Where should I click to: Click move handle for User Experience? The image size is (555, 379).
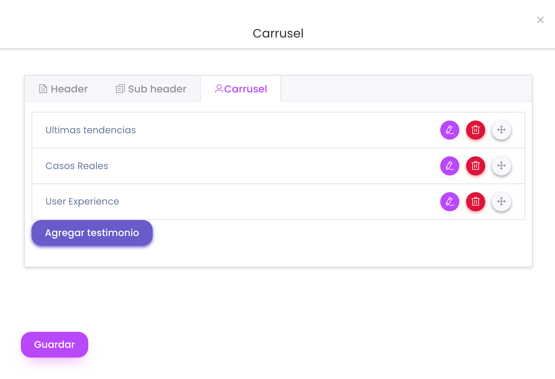[501, 202]
